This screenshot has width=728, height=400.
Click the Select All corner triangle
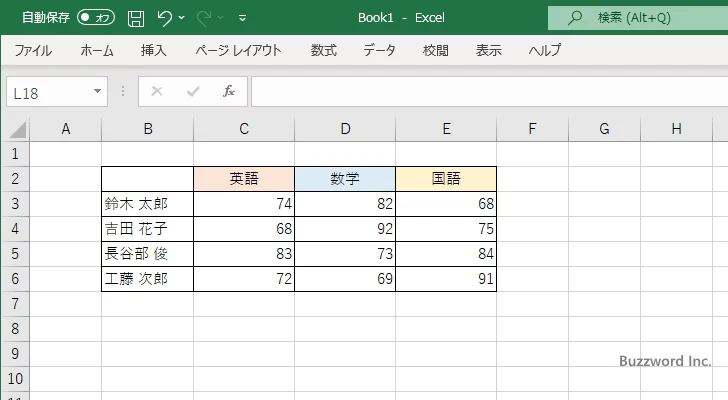point(15,129)
